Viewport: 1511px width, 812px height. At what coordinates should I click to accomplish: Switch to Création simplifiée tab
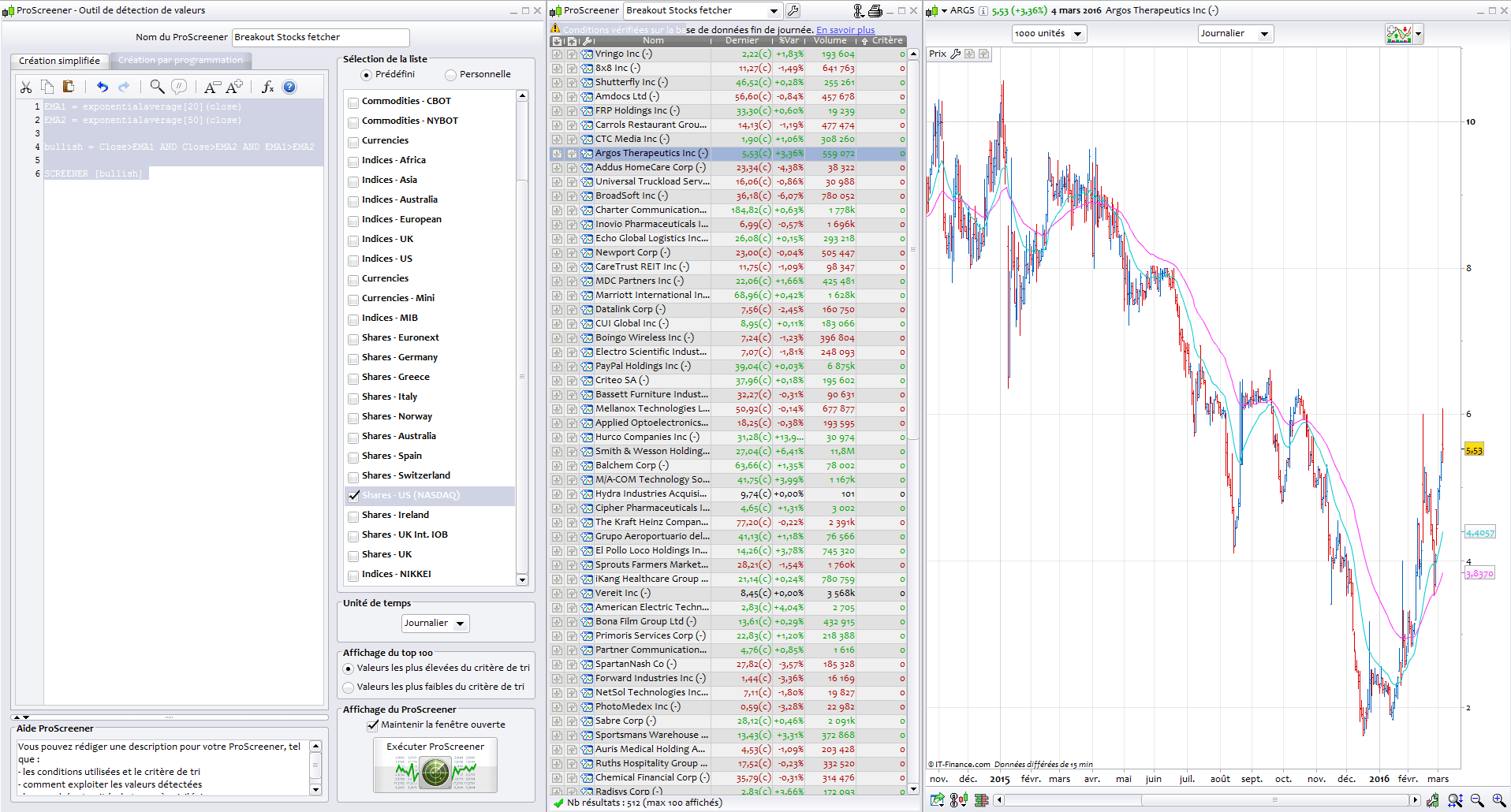click(59, 61)
